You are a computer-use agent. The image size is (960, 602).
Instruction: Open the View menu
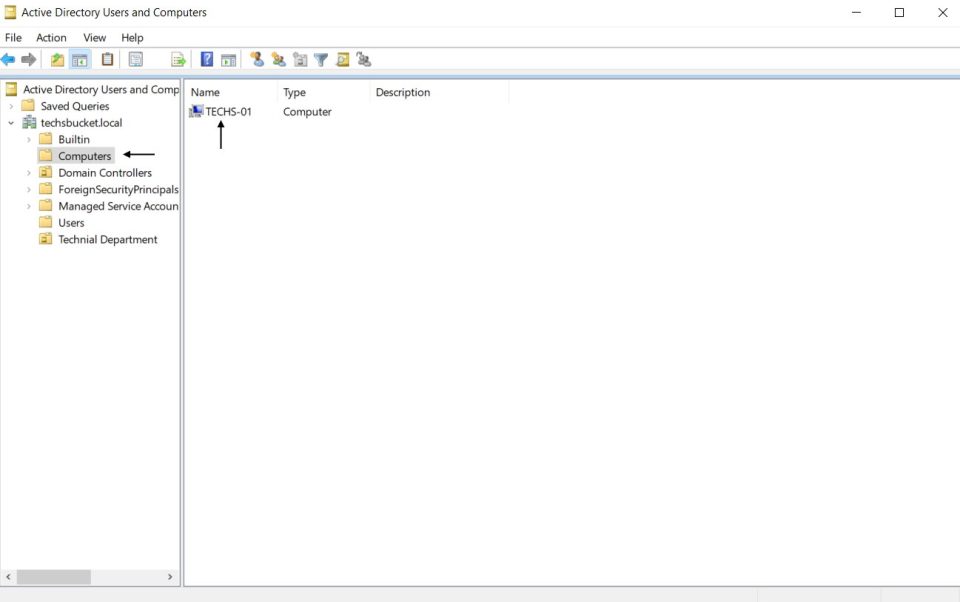coord(94,37)
